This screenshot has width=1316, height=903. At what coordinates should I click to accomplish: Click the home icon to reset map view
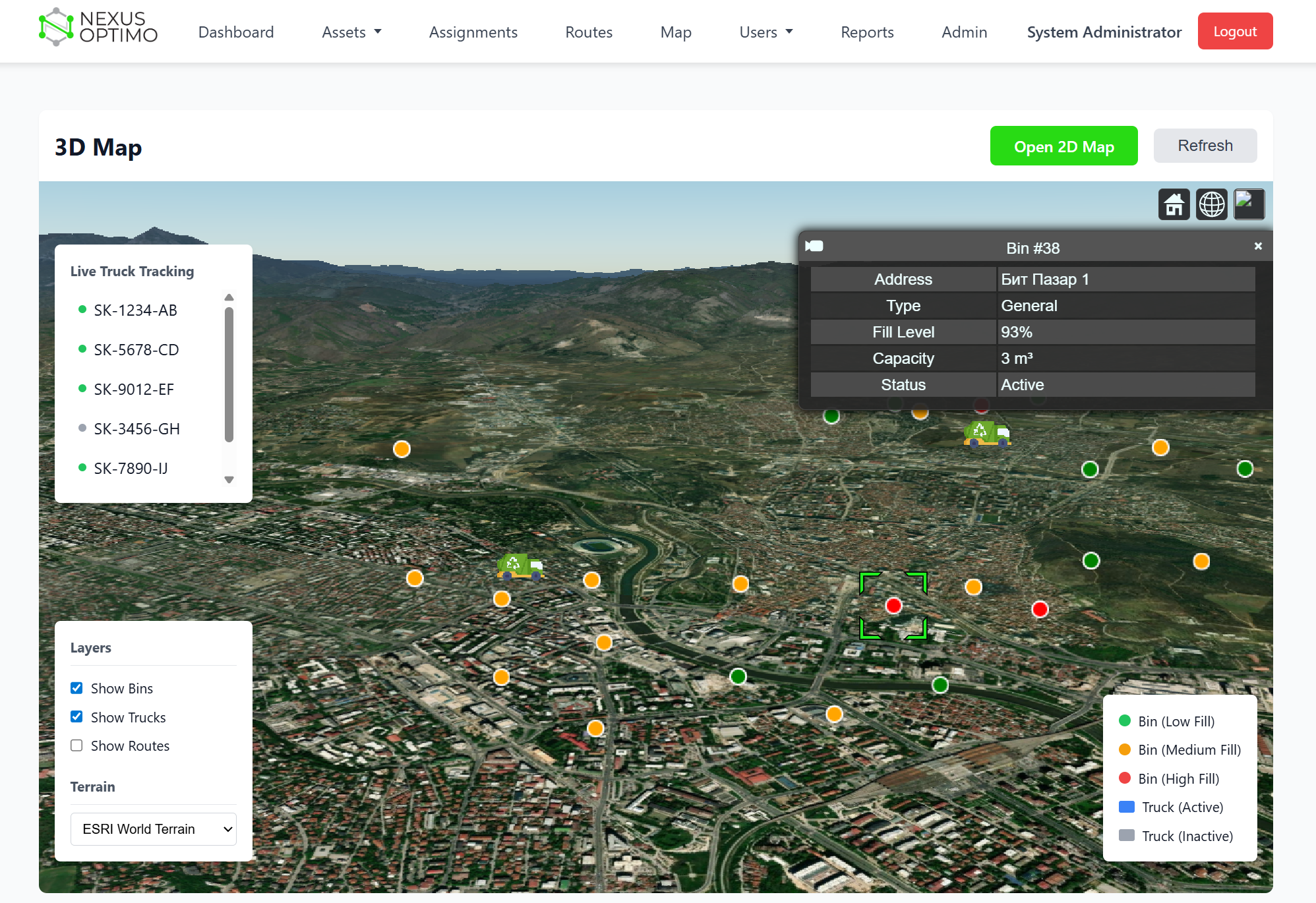[x=1174, y=204]
